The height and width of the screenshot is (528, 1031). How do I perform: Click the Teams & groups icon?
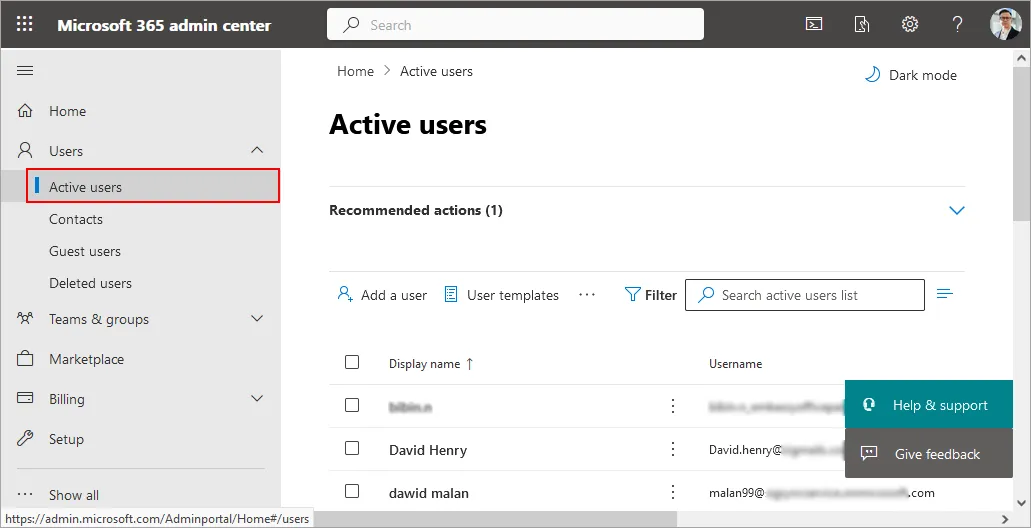pyautogui.click(x=25, y=319)
